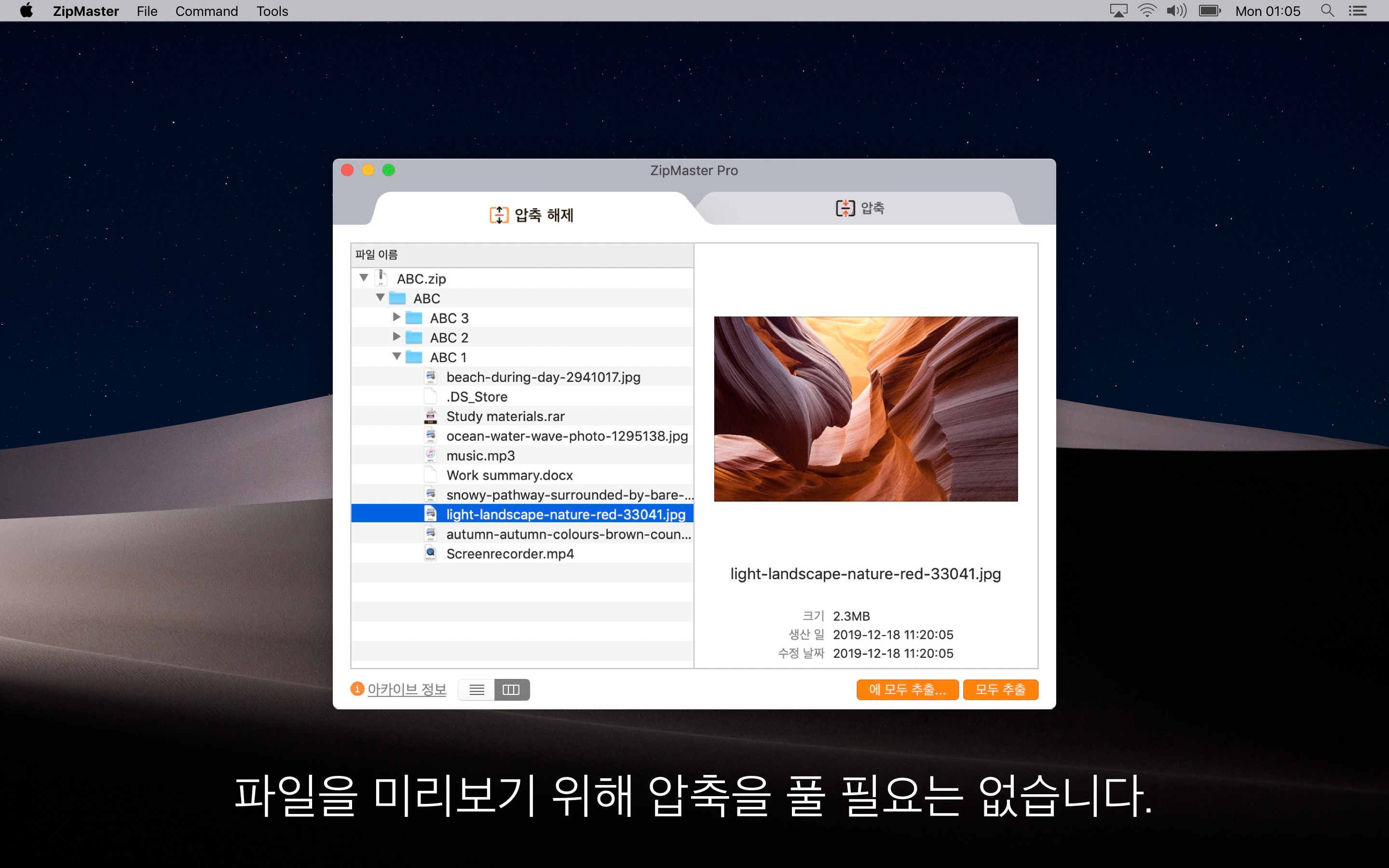Screen dimensions: 1389x868
Task: Click the music.mp3 audio file icon
Action: [x=431, y=455]
